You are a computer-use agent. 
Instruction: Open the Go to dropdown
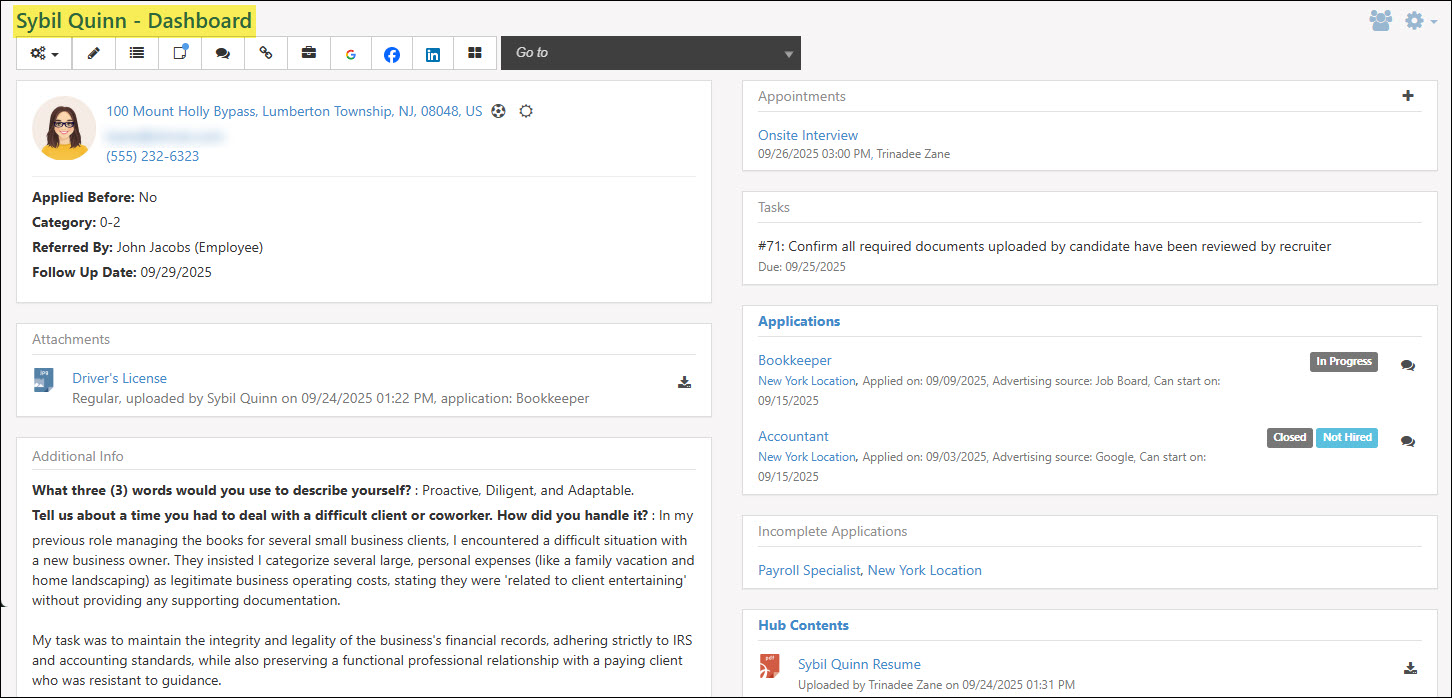pyautogui.click(x=650, y=53)
